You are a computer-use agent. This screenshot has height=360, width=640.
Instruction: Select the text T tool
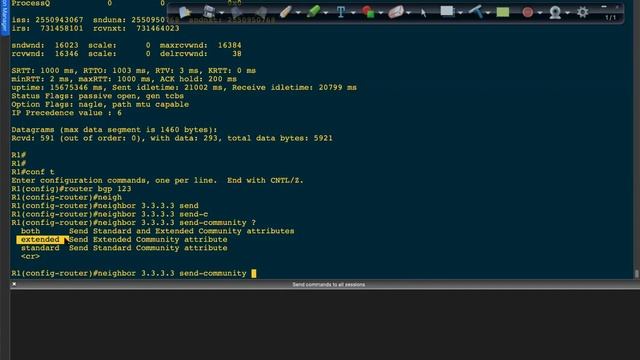(341, 12)
